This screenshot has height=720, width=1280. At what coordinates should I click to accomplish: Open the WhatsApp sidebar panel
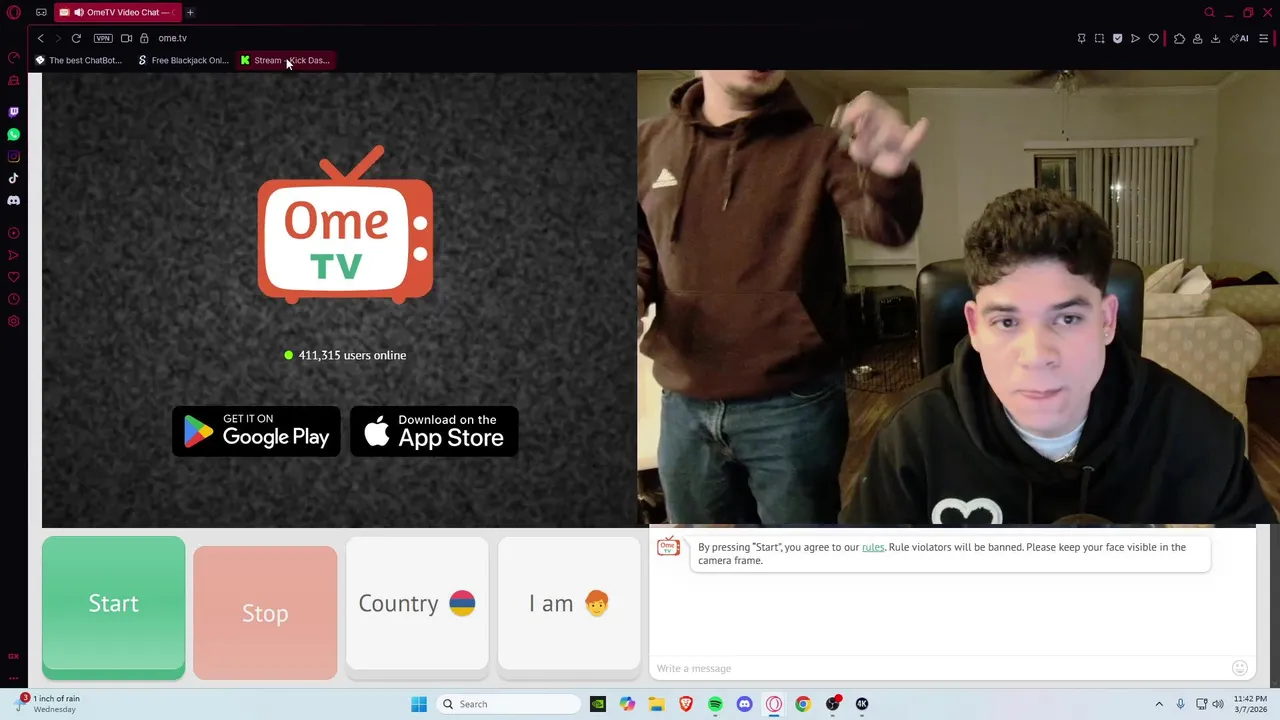[14, 134]
